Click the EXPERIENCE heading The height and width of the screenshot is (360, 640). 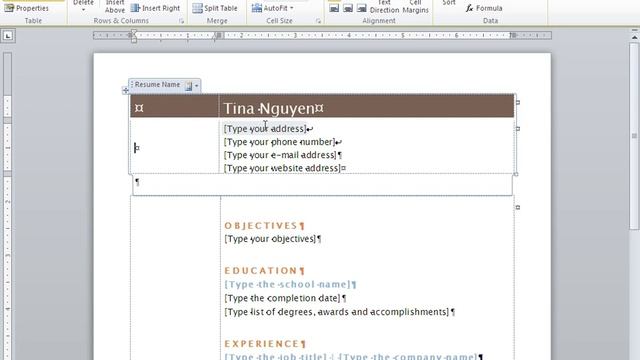point(262,344)
